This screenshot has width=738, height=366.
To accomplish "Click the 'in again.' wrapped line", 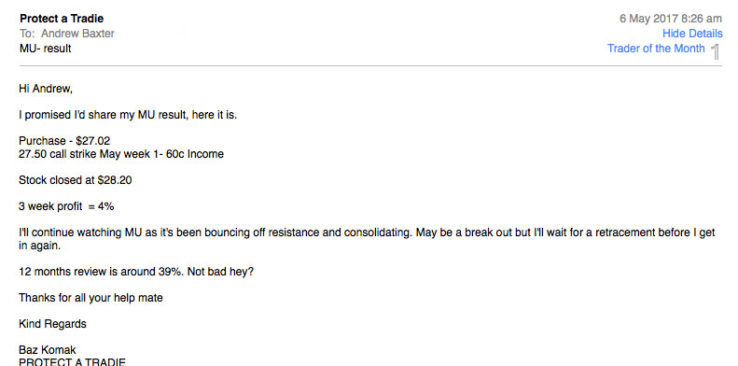I will tap(40, 246).
